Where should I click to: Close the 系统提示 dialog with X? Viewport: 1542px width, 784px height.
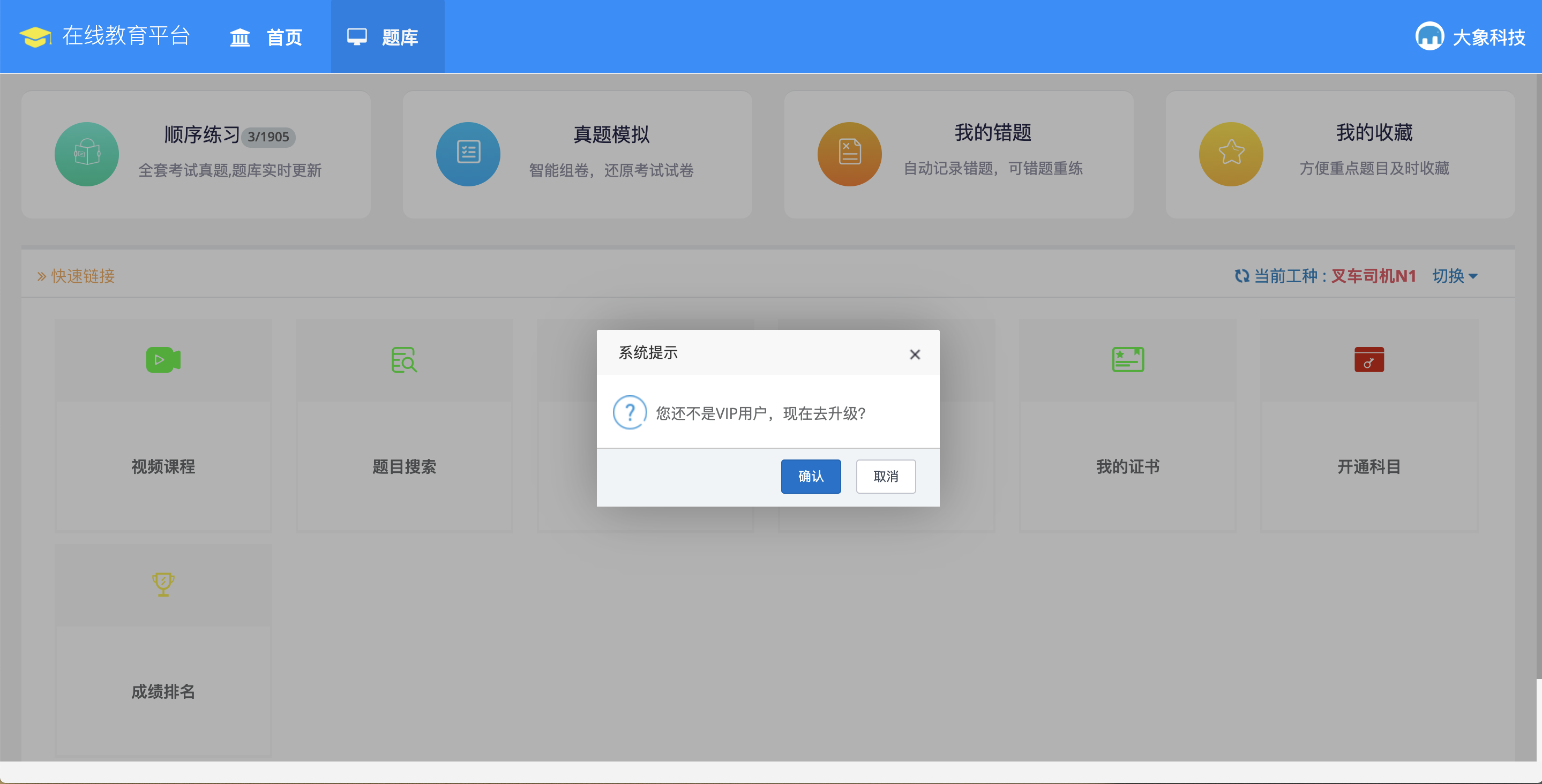tap(915, 355)
